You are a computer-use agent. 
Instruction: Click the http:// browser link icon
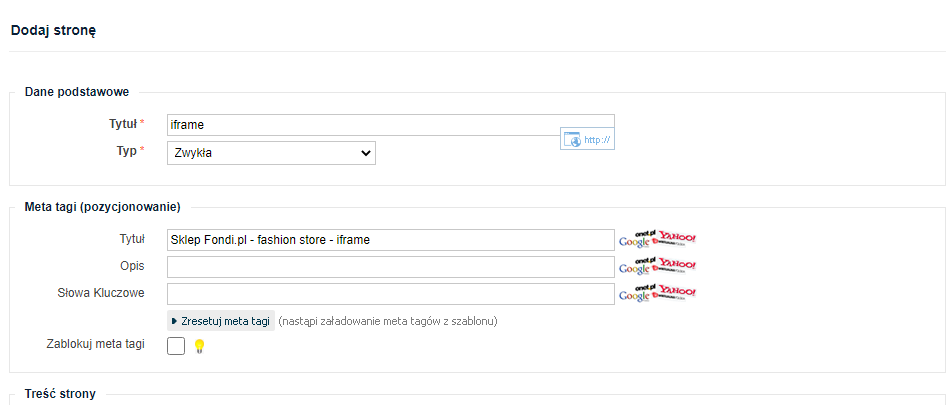click(x=587, y=140)
